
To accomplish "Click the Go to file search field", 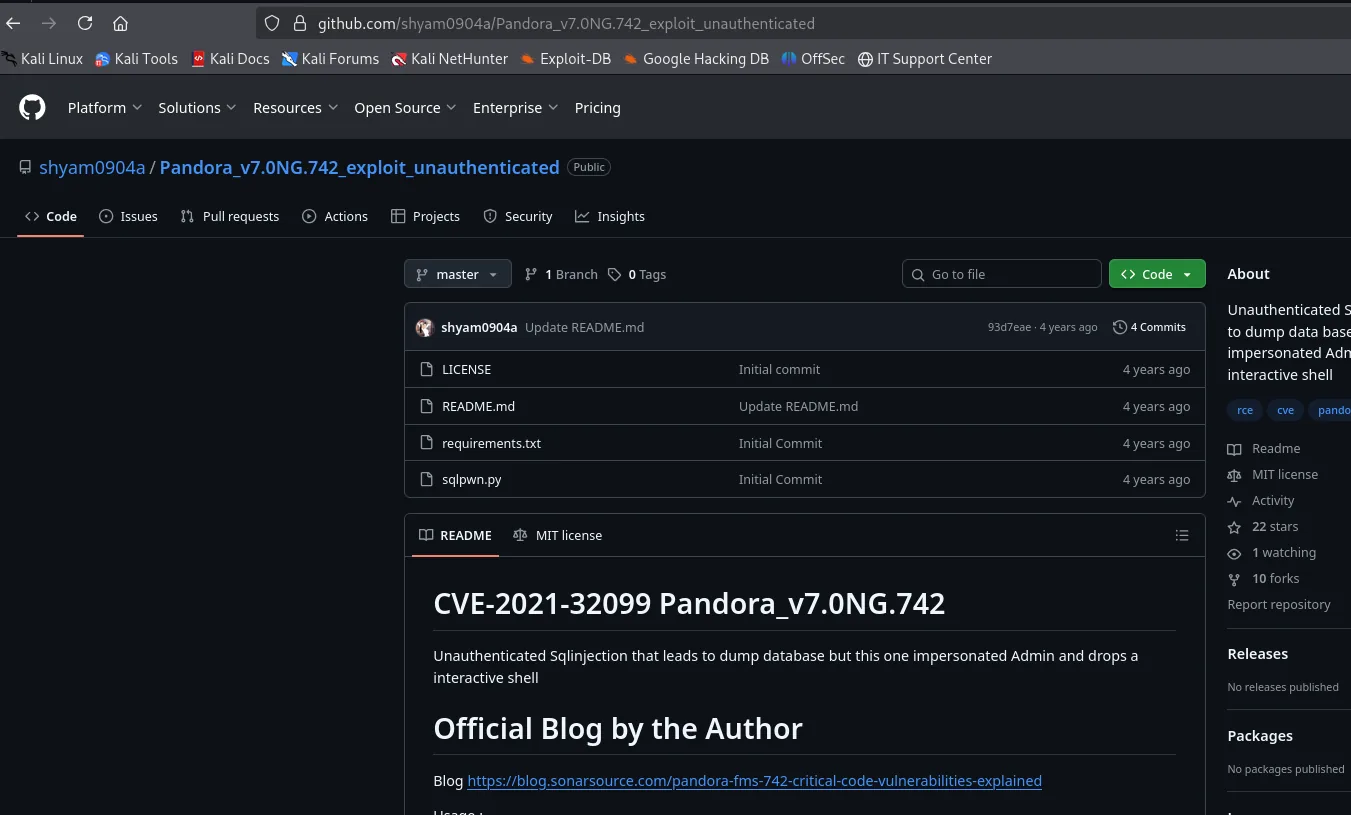I will coord(1001,274).
